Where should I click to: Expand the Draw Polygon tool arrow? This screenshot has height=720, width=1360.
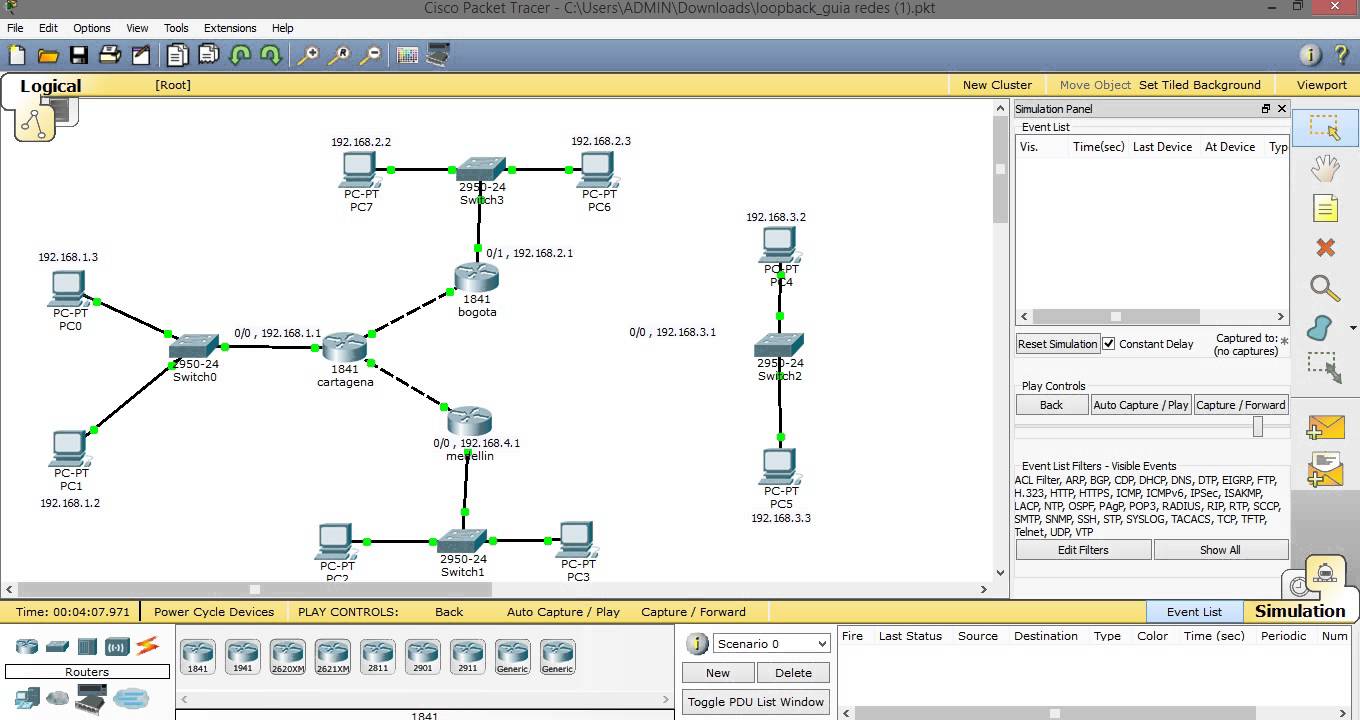coord(1353,328)
